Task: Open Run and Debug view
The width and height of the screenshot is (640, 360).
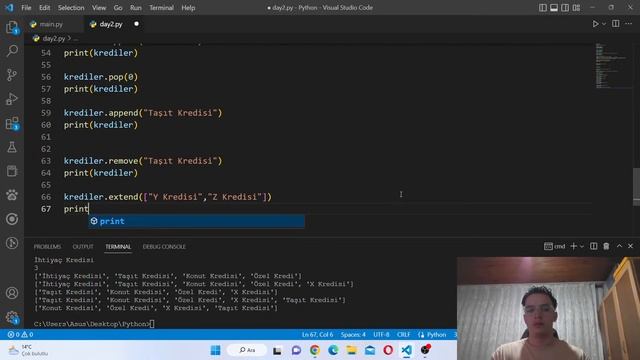Action: [x=12, y=99]
